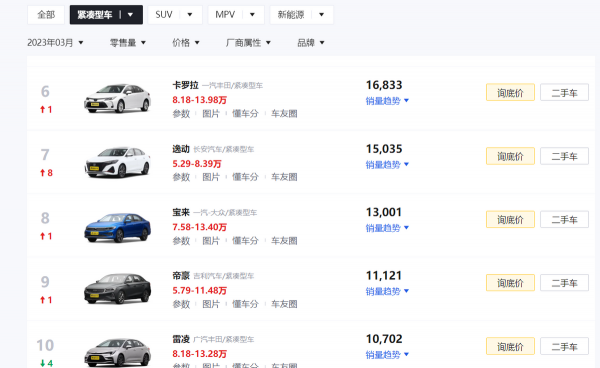
Task: Expand the MPV dropdown arrow
Action: [x=252, y=15]
